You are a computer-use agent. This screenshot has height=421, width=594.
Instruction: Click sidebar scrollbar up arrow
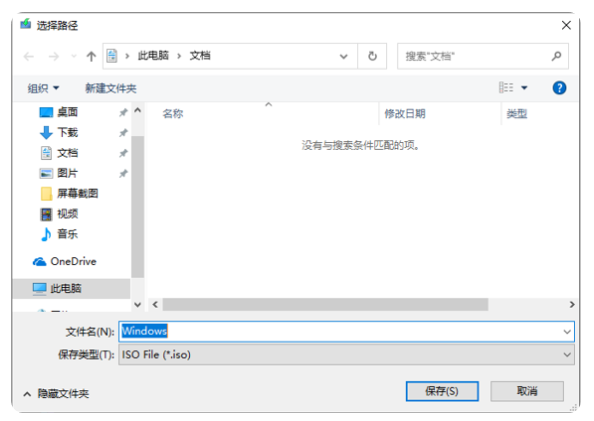pyautogui.click(x=138, y=110)
